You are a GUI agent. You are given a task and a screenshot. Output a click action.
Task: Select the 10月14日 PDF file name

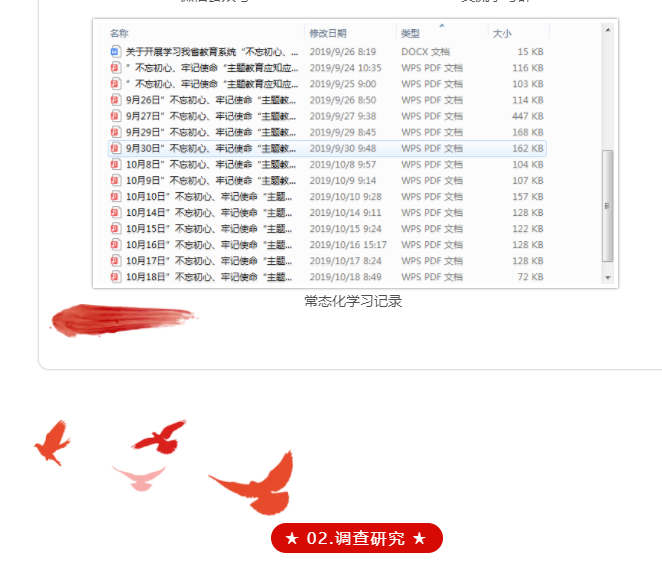[209, 212]
